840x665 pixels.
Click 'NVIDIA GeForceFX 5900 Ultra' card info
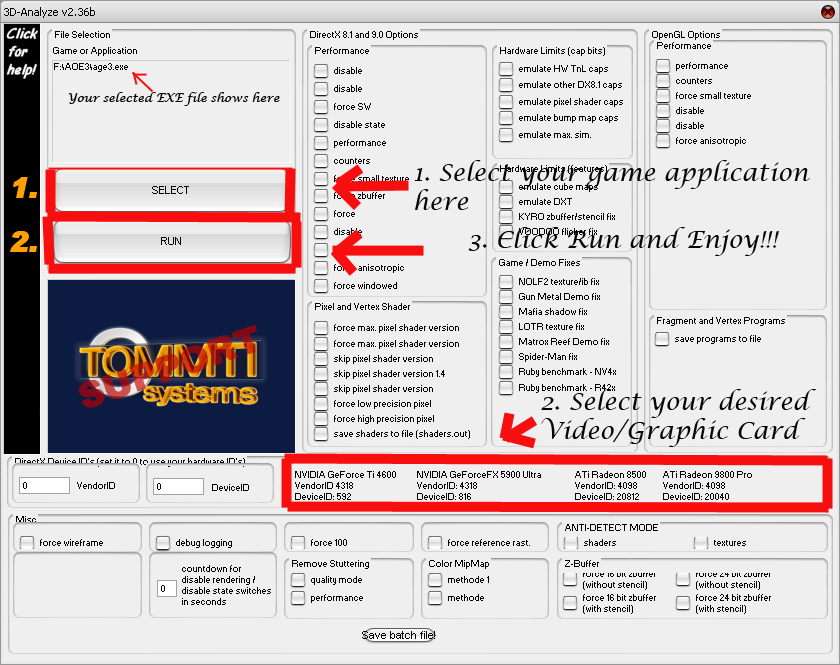[x=478, y=485]
